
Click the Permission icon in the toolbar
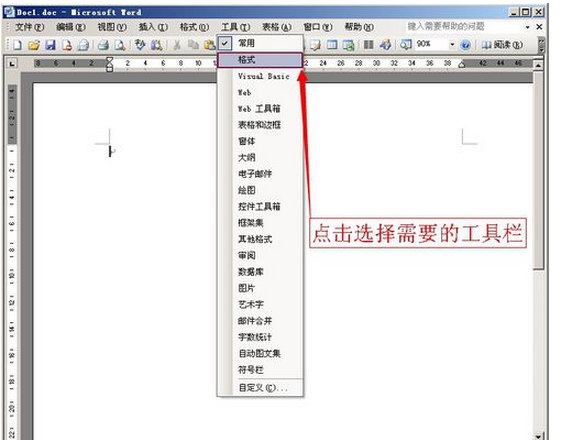67,45
